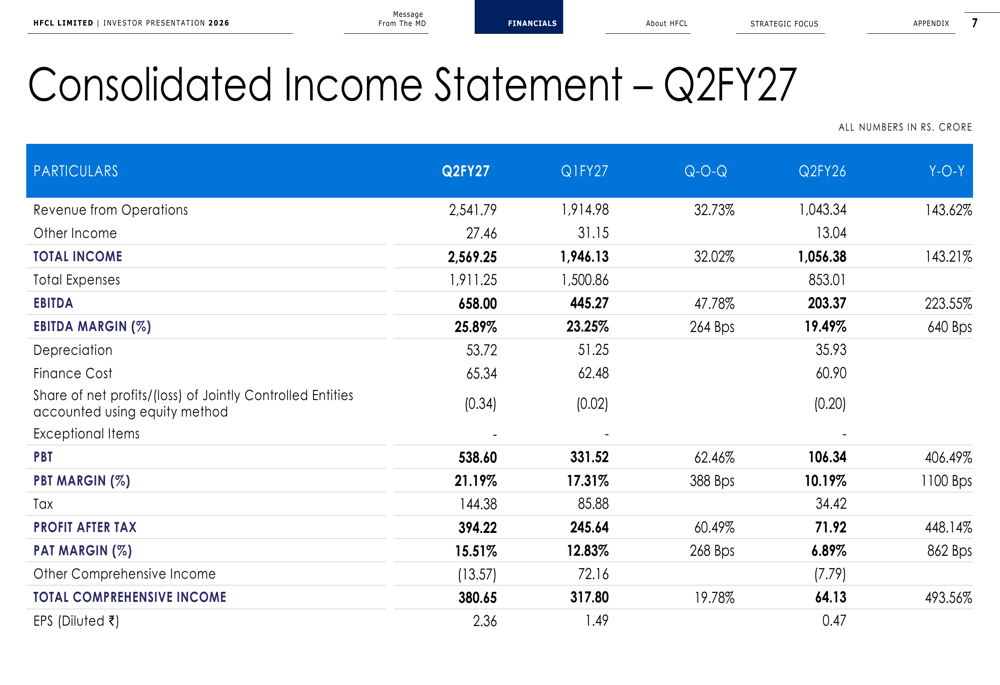Click the PAT MARGIN (%) label
The image size is (1000, 685).
point(82,550)
